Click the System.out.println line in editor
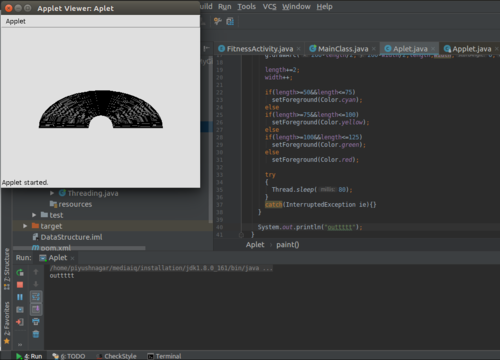The image size is (500, 360). 310,227
